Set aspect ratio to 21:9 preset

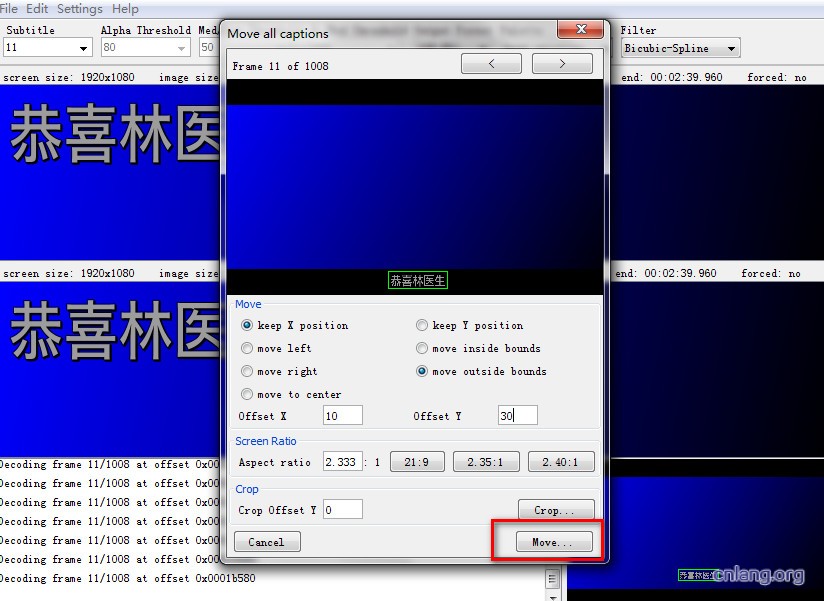point(415,462)
